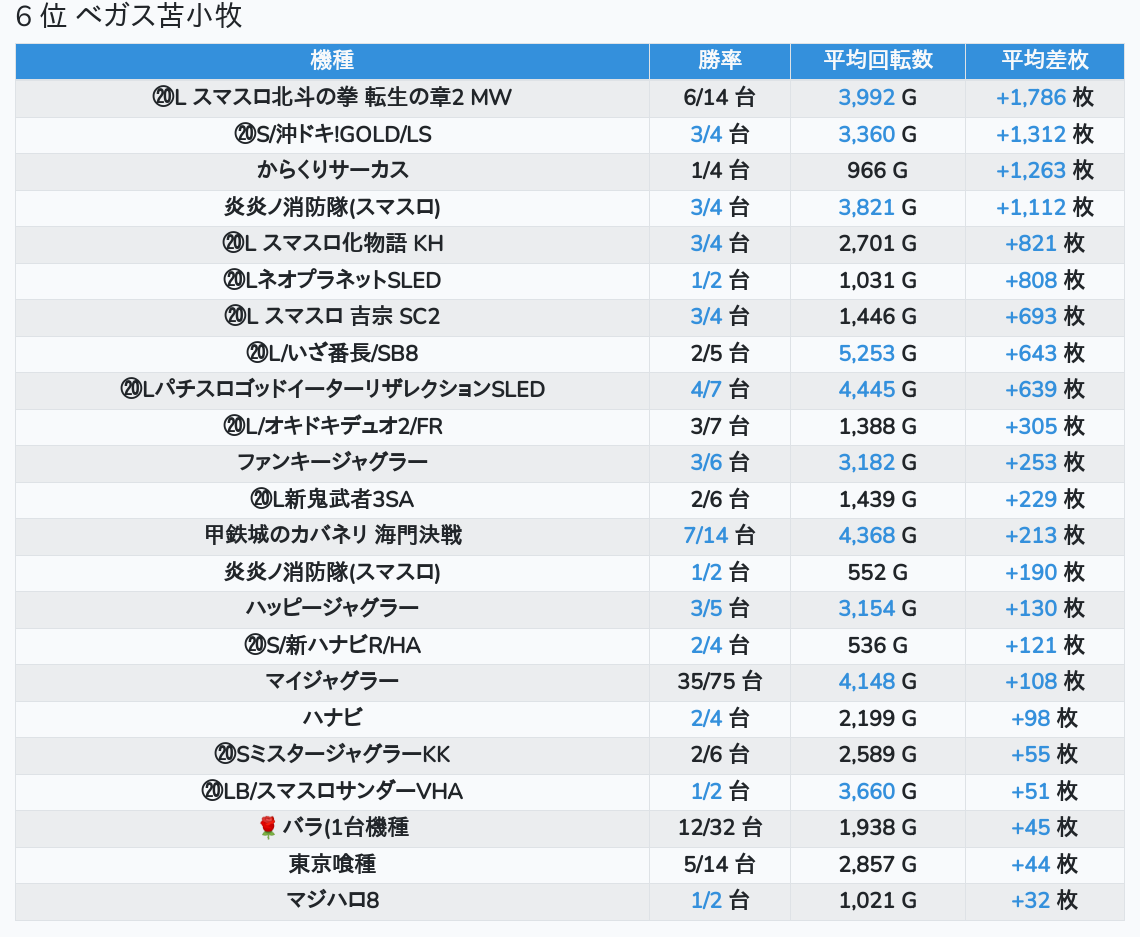Viewport: 1140px width, 937px height.
Task: Click the 35/75 台 win rate cell
Action: coord(719,682)
